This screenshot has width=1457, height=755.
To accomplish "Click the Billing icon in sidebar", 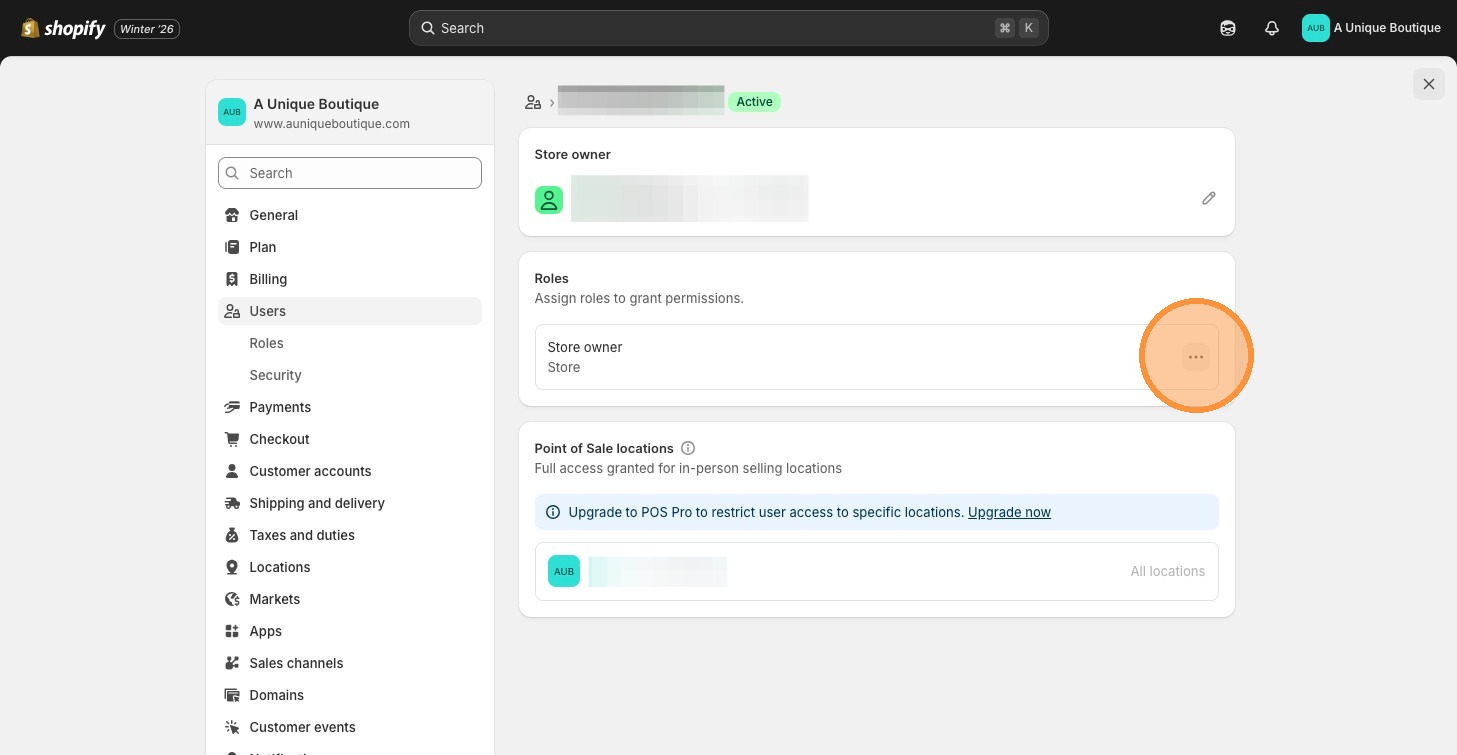I will (x=232, y=279).
